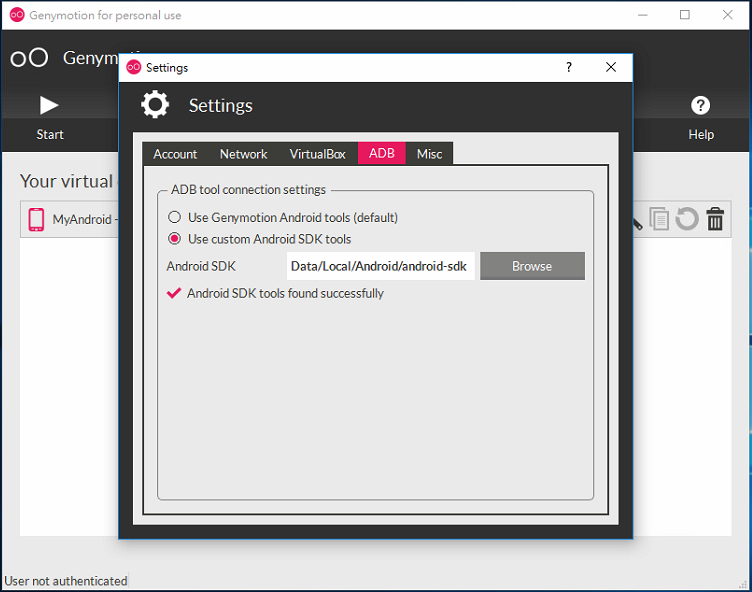Close the Settings dialog
Viewport: 752px width, 592px height.
point(611,67)
